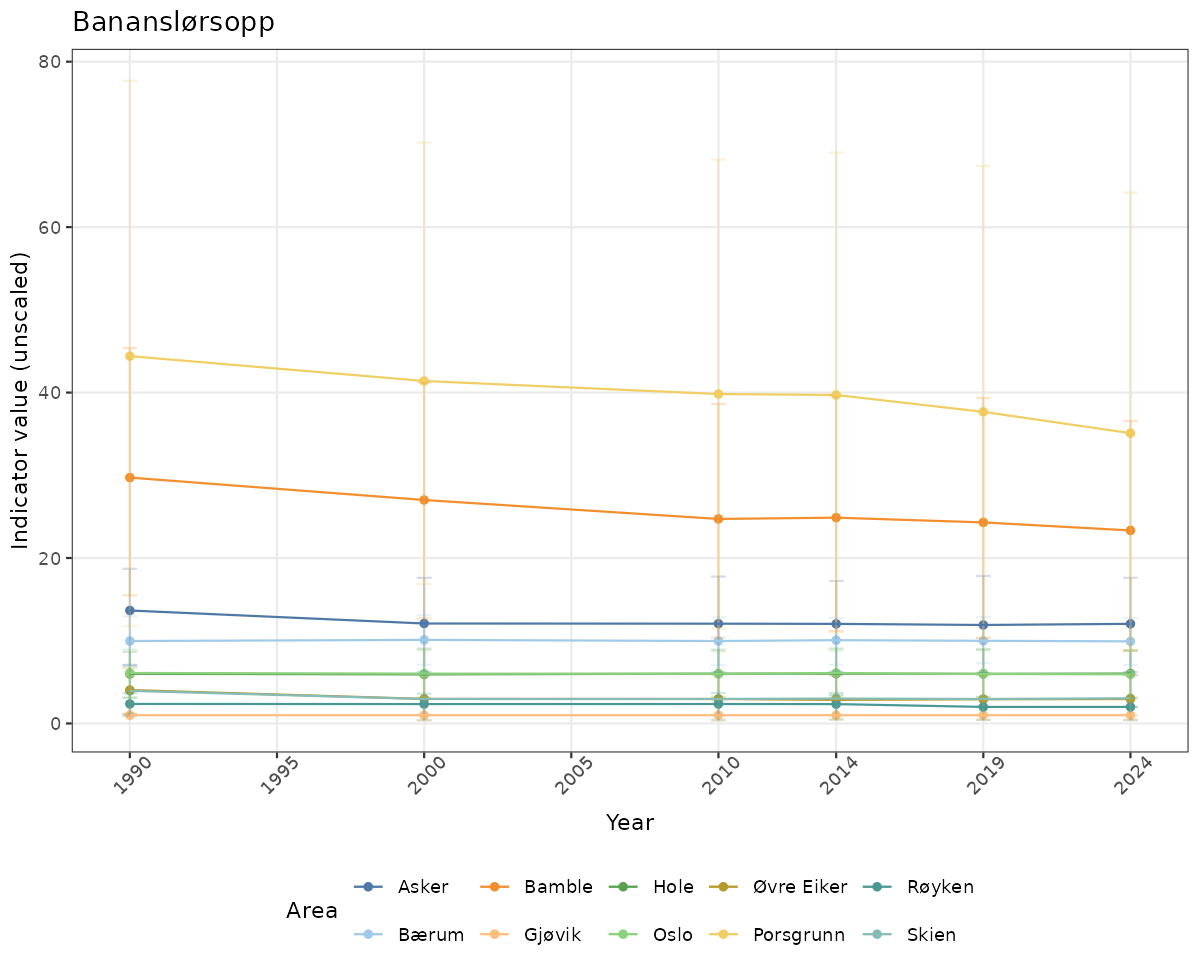Viewport: 1200px width, 975px height.
Task: Select the Skien legend label
Action: 931,936
